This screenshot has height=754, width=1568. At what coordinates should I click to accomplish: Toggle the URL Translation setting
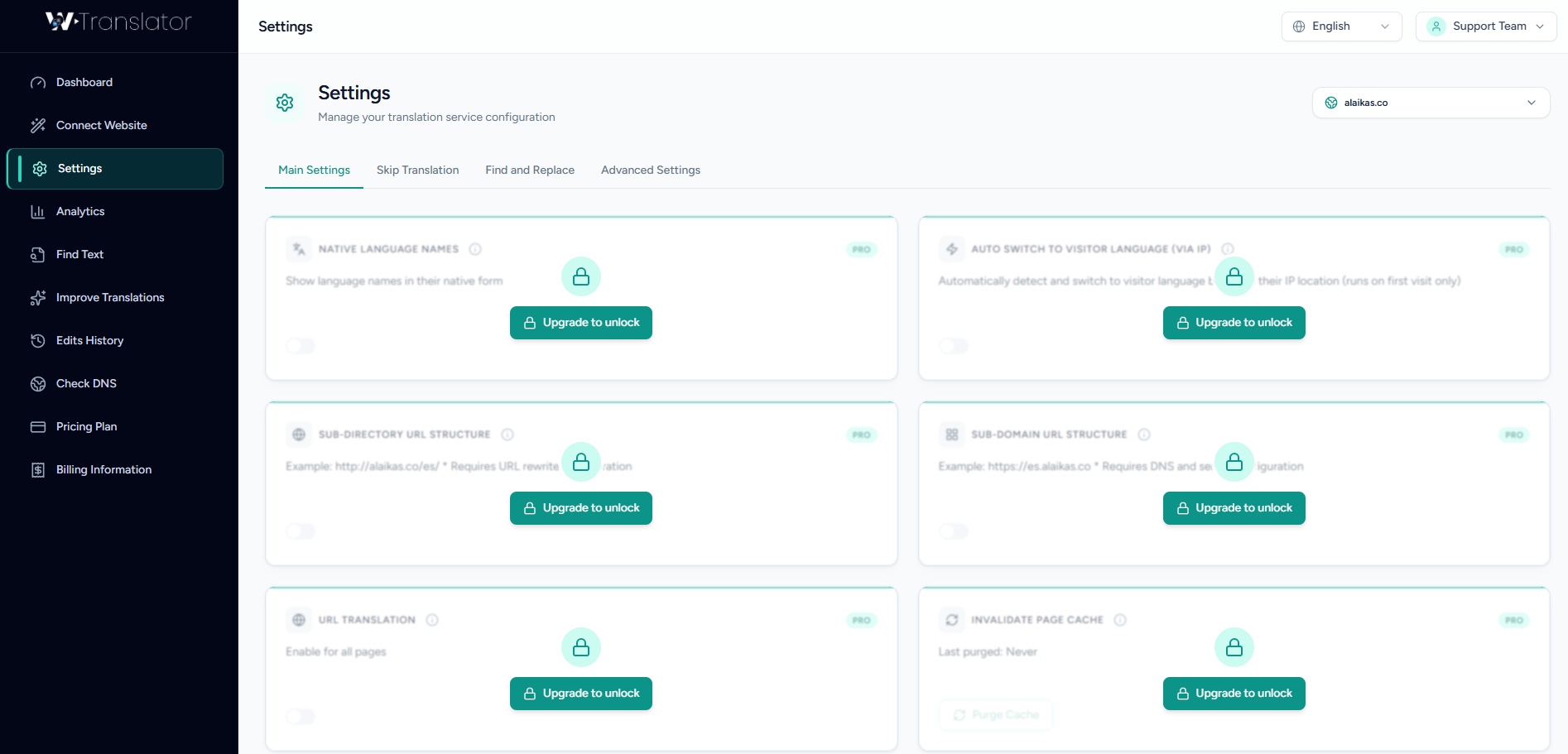click(x=300, y=717)
